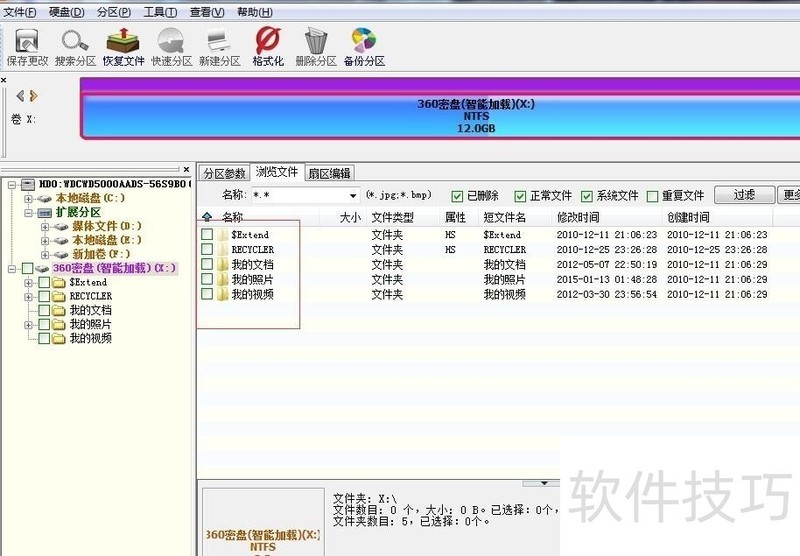Close the tree panel with the X button

(186, 169)
